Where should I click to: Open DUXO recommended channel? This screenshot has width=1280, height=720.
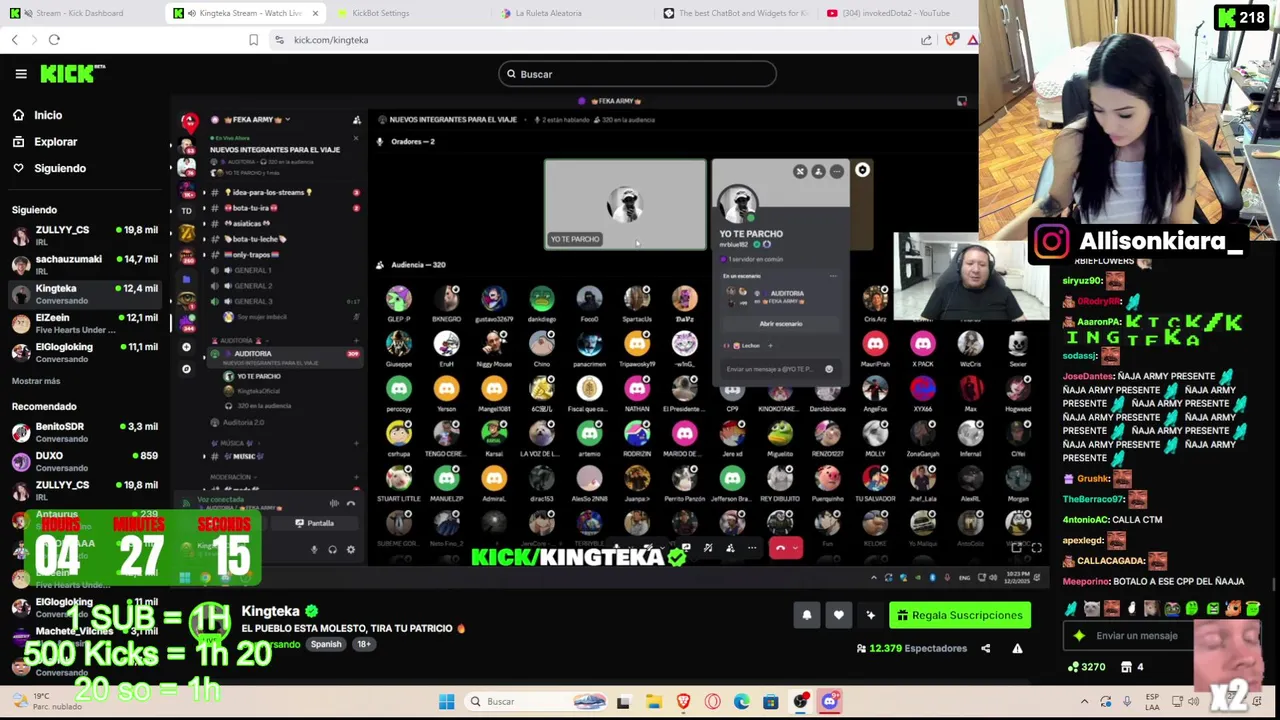[x=85, y=461]
